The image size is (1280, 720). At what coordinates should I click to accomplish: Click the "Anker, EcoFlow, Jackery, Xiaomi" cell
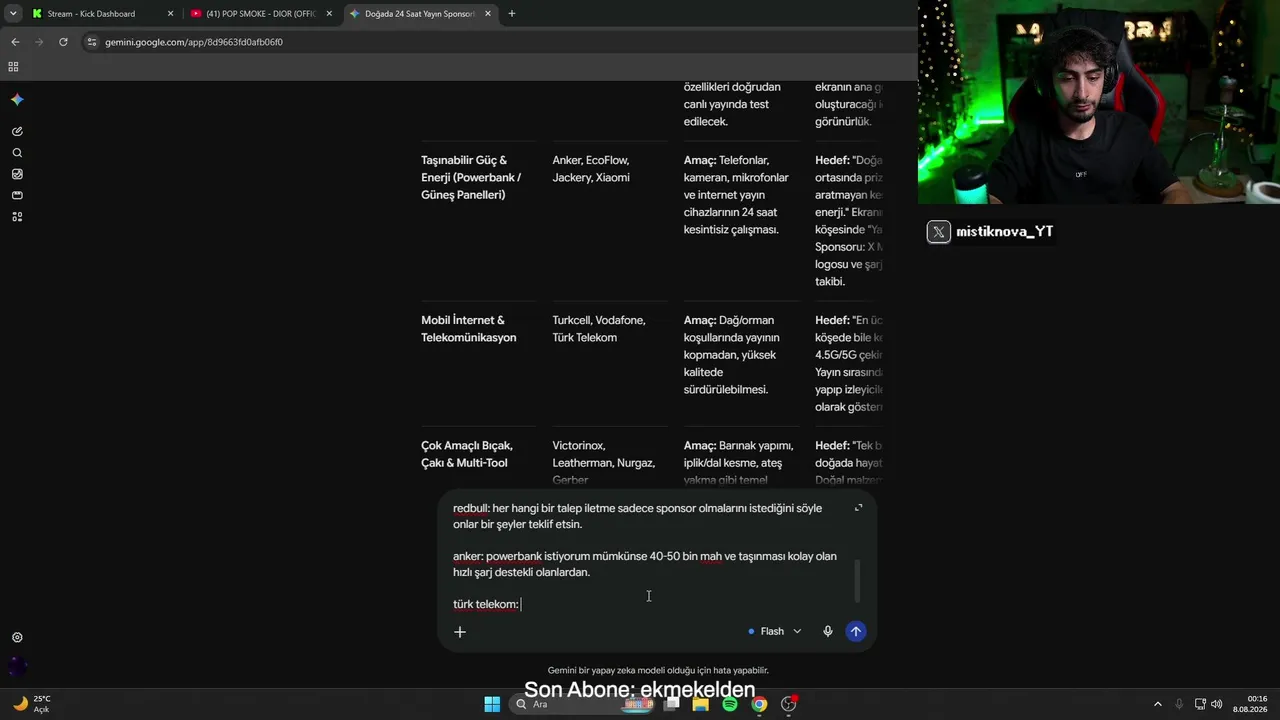(591, 169)
